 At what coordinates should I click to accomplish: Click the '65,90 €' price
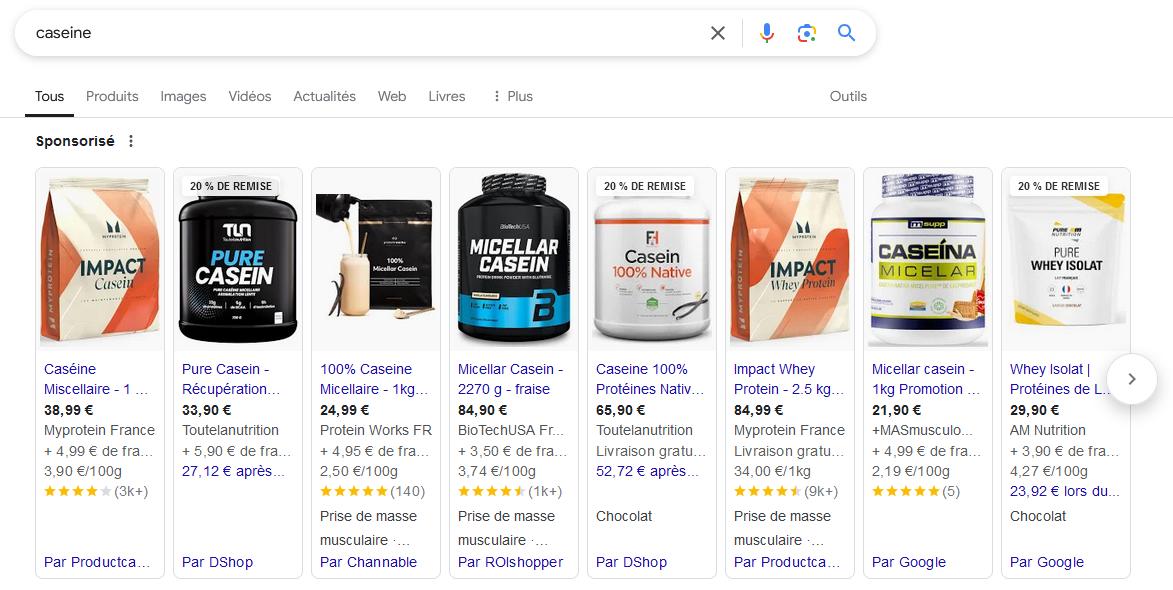point(621,410)
